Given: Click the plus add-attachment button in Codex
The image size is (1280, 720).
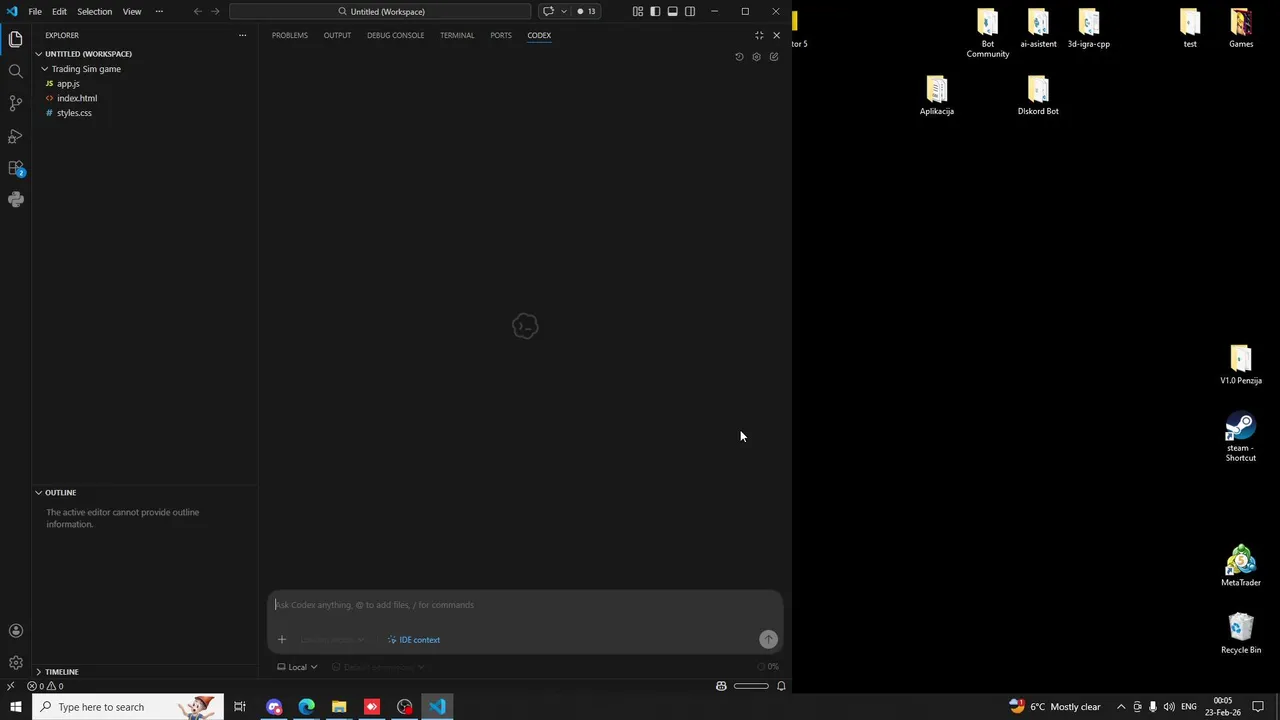Looking at the screenshot, I should click(x=282, y=640).
